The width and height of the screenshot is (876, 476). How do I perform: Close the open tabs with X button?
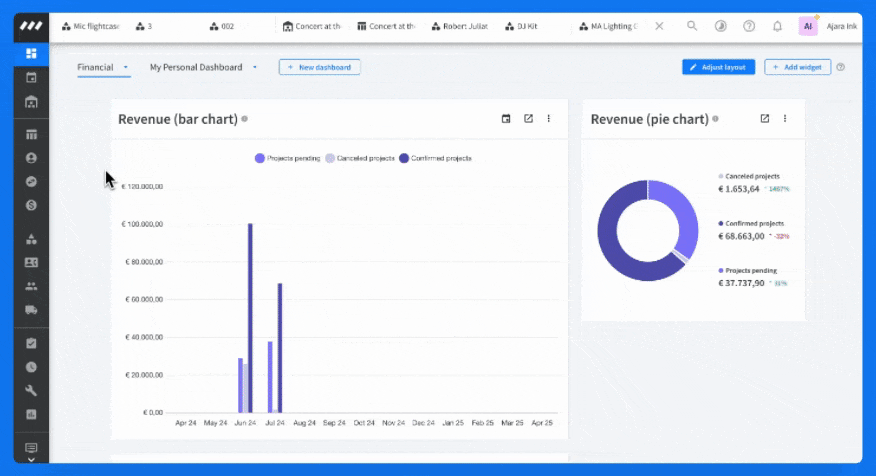(659, 26)
